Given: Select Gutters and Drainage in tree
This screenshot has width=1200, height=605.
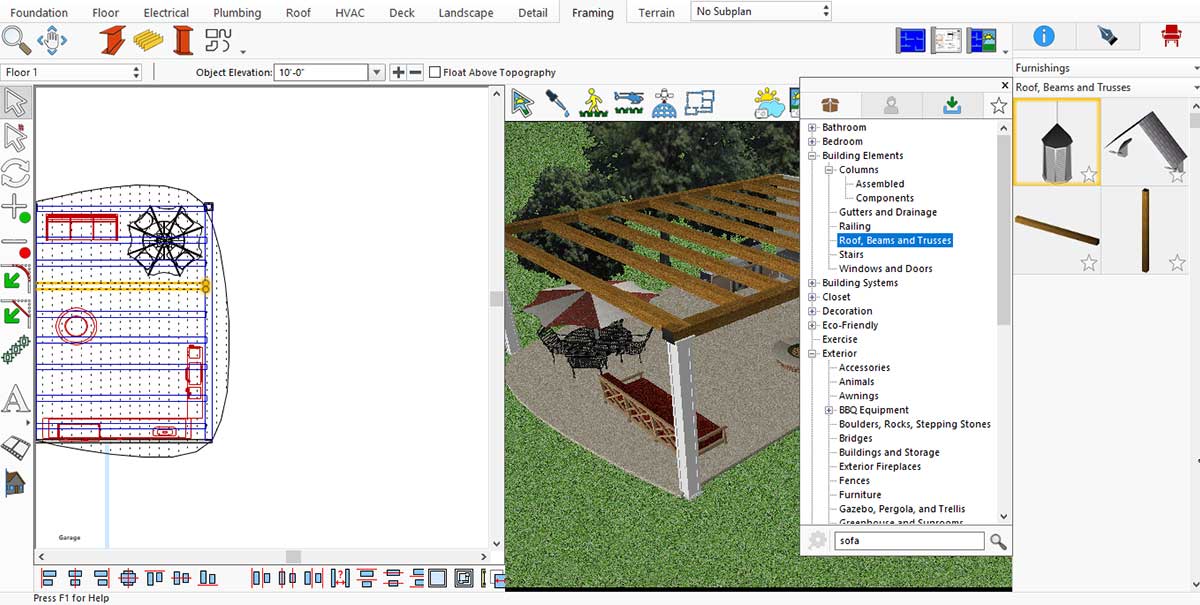Looking at the screenshot, I should 888,212.
